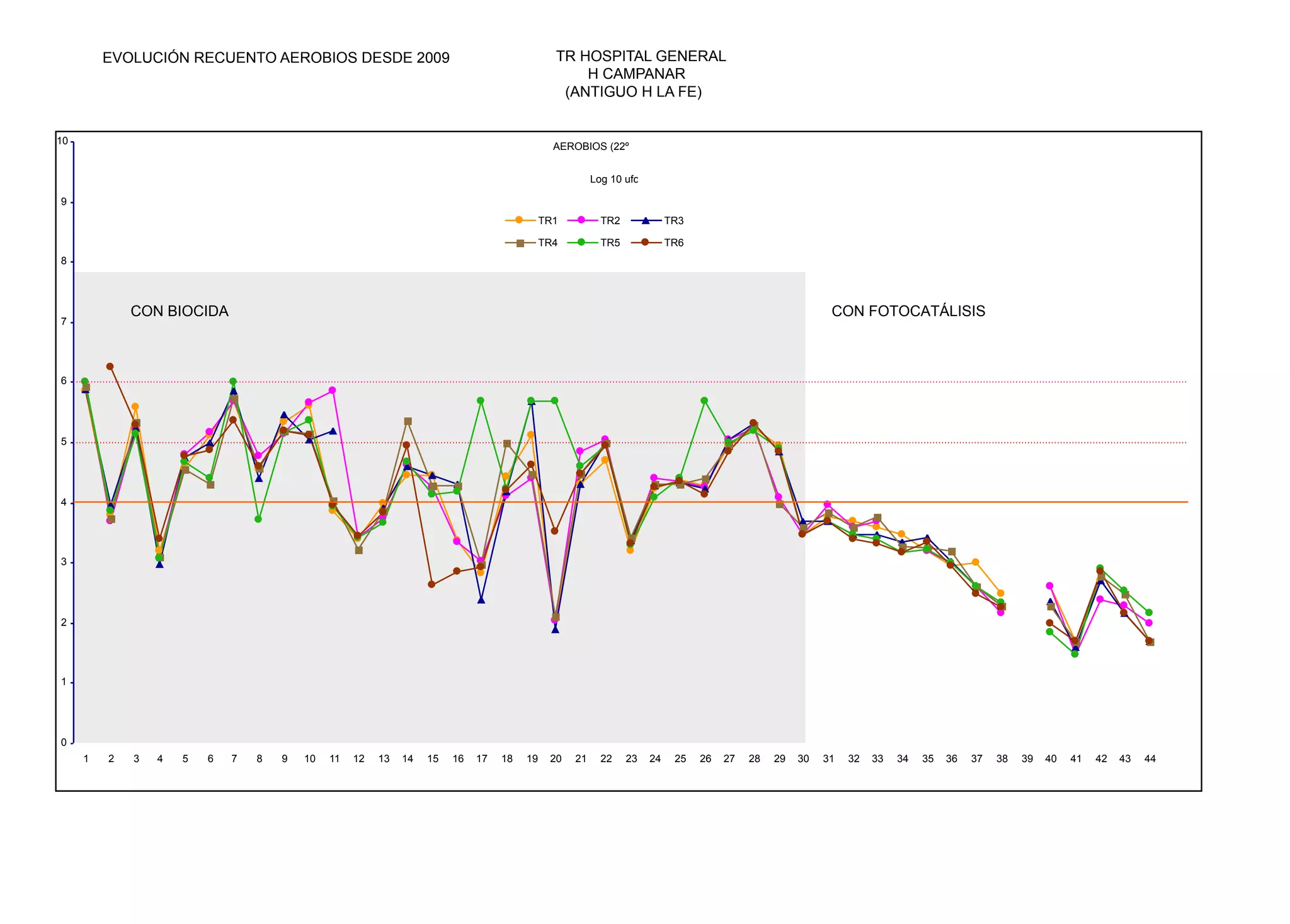This screenshot has width=1290, height=924.
Task: Click the TR3 navy triangle legend marker
Action: (646, 220)
